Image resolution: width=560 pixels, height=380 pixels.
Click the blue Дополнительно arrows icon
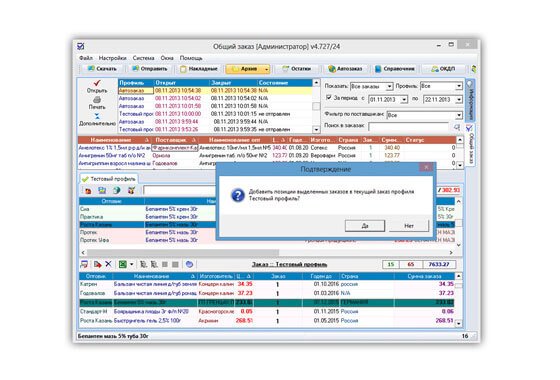(x=97, y=116)
